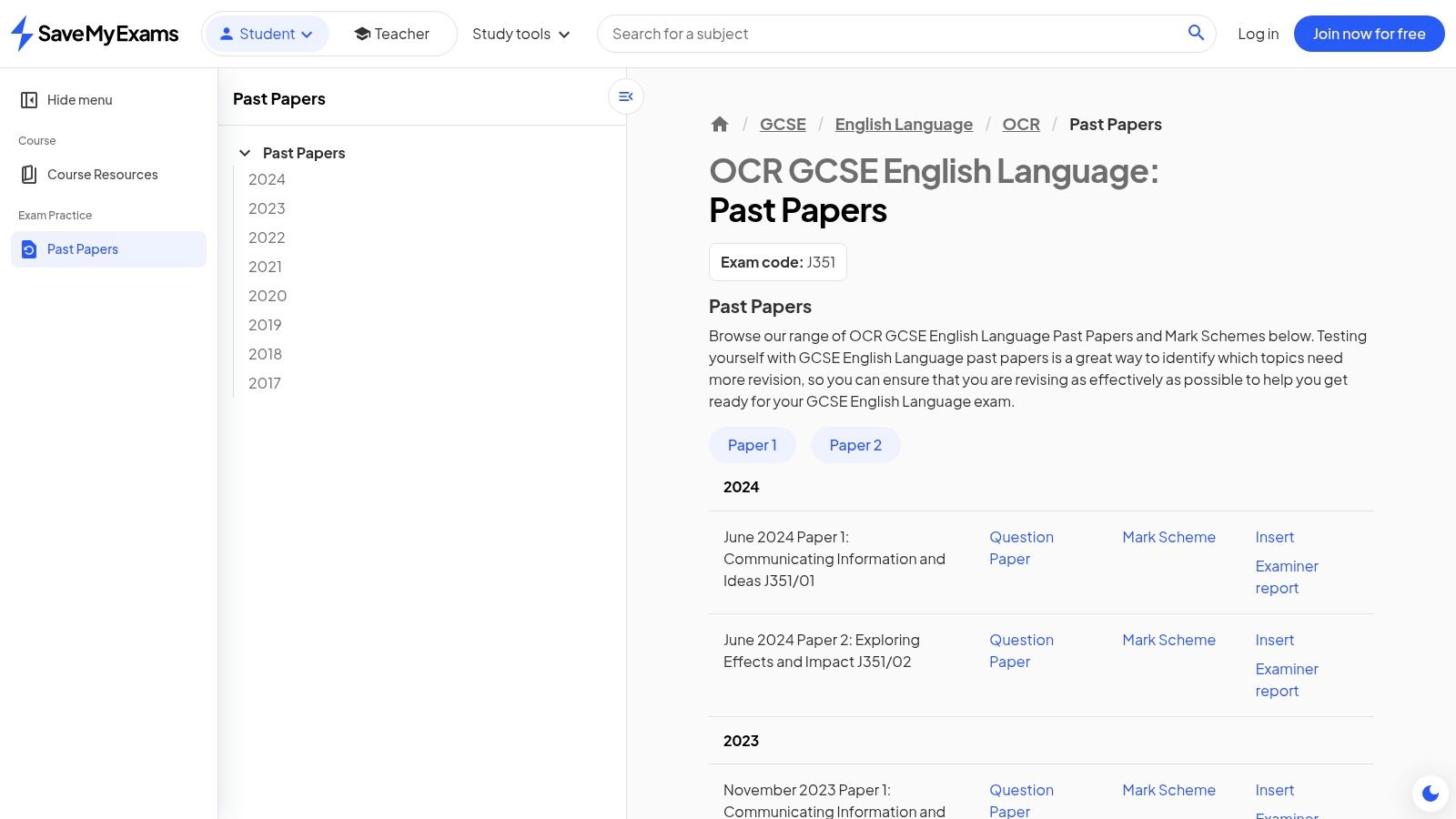Open the Study tools dropdown menu
Image resolution: width=1456 pixels, height=819 pixels.
(x=521, y=34)
